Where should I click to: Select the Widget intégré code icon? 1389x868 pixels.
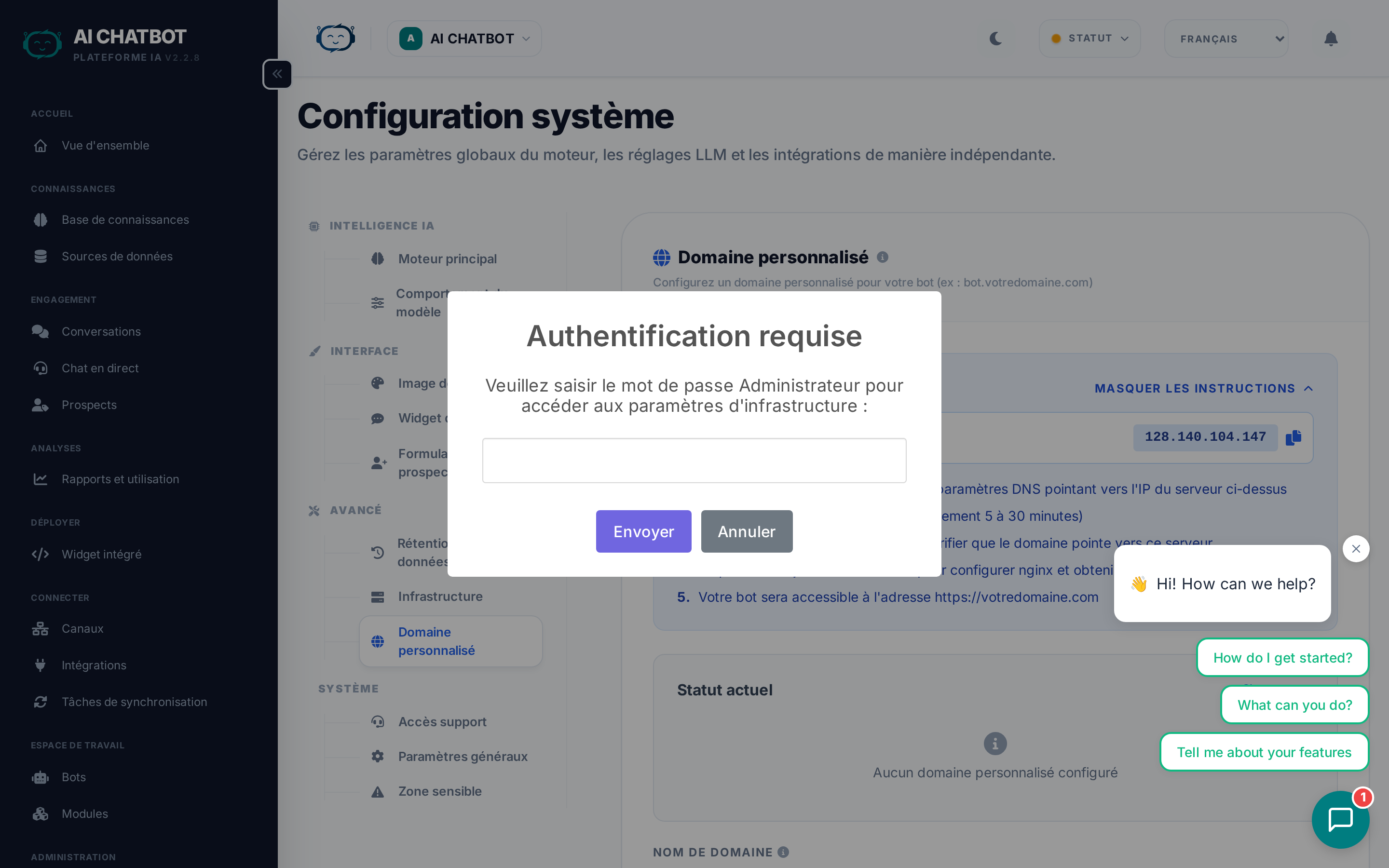pyautogui.click(x=40, y=554)
